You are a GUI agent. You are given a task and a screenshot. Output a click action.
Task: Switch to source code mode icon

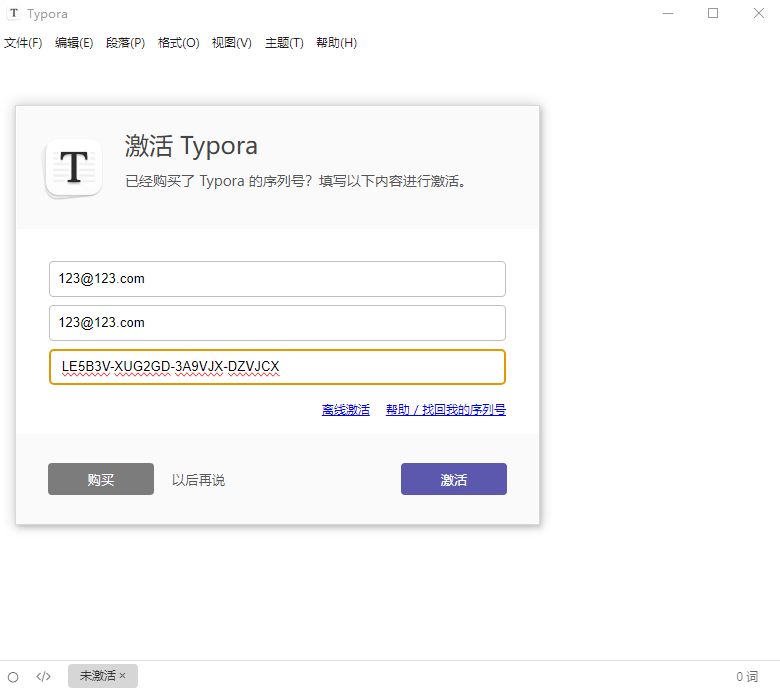point(43,676)
